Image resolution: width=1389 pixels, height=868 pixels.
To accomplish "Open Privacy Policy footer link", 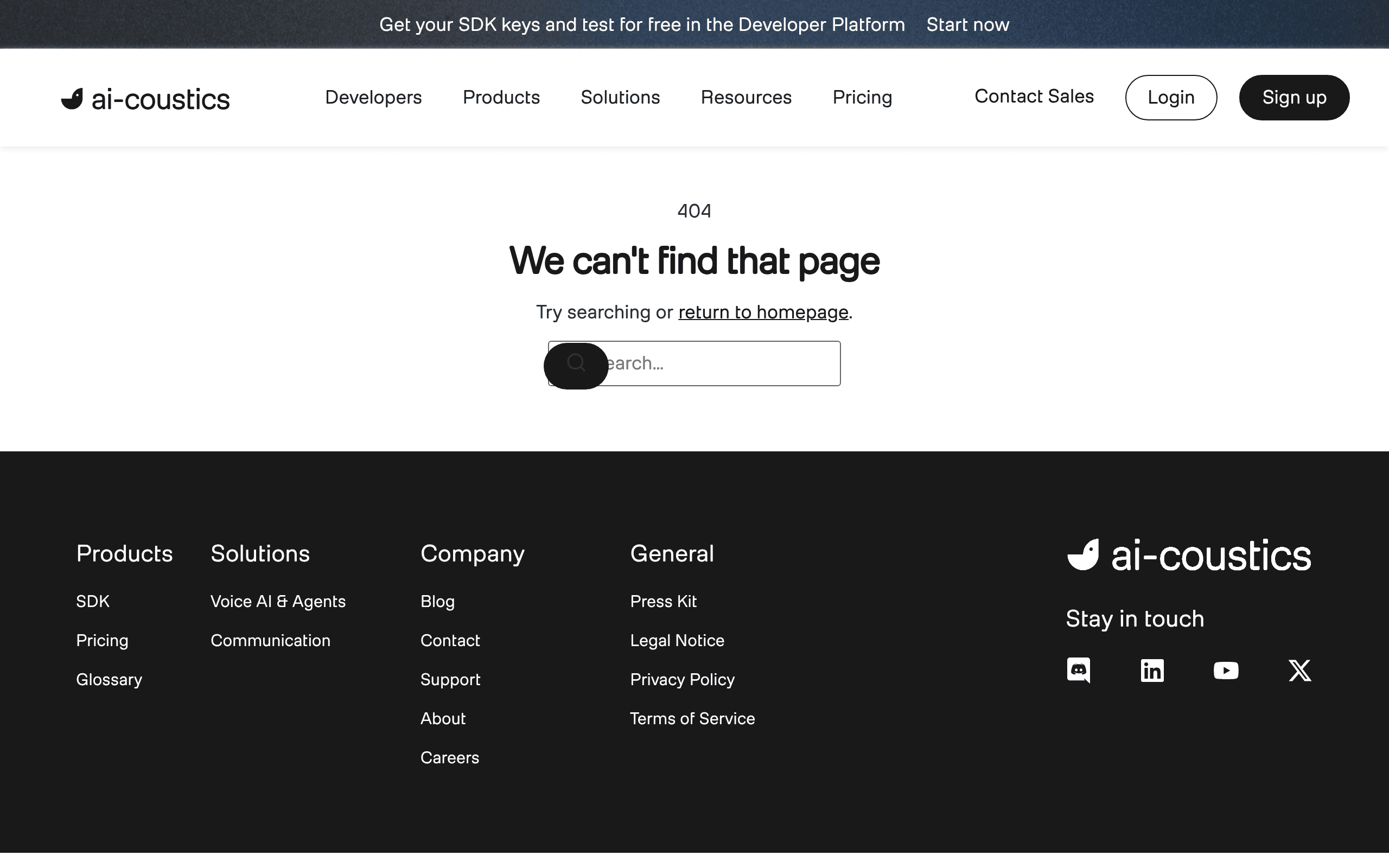I will (683, 680).
